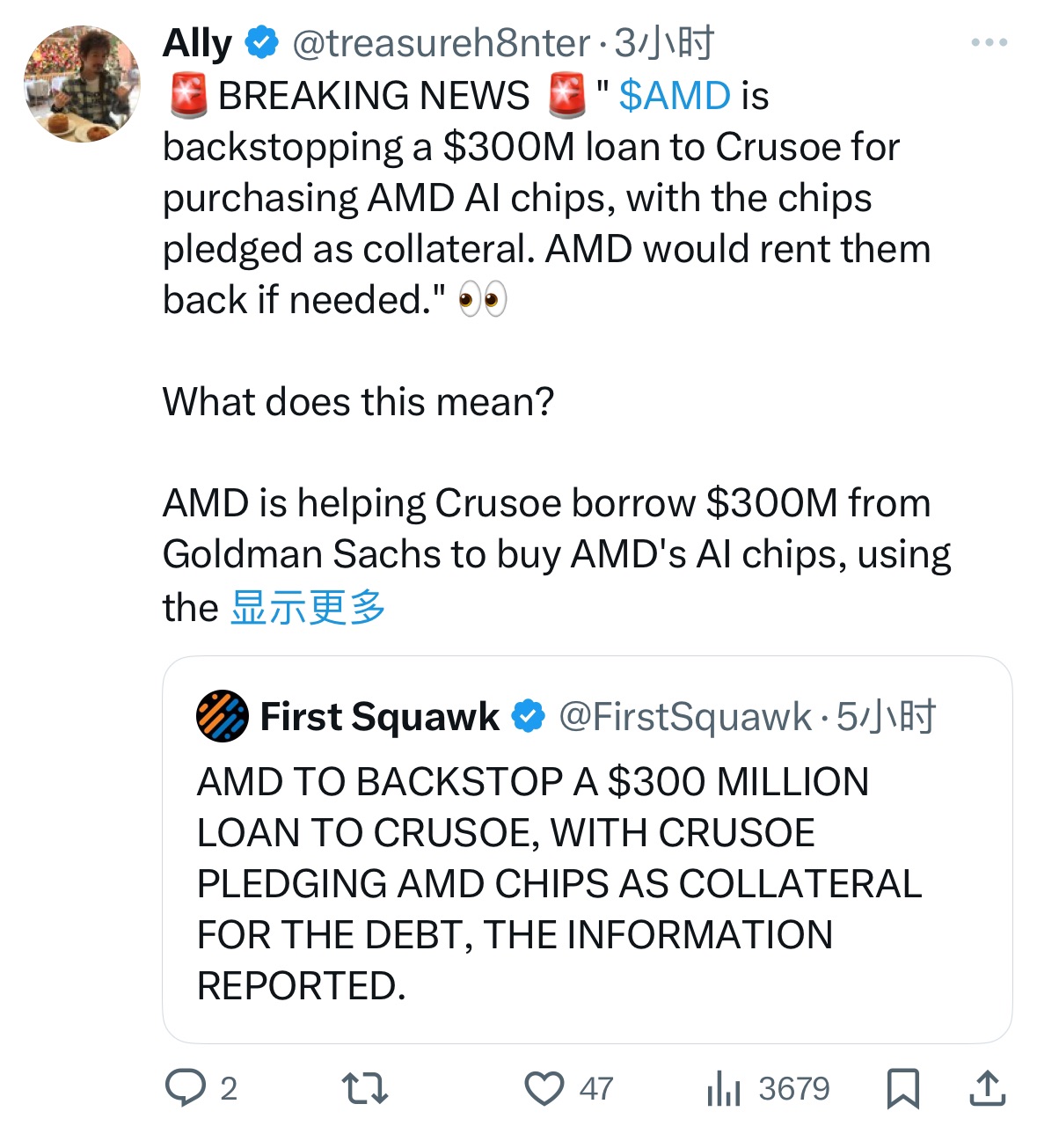Bookmark this tweet
1037x1148 pixels.
pyautogui.click(x=903, y=1088)
